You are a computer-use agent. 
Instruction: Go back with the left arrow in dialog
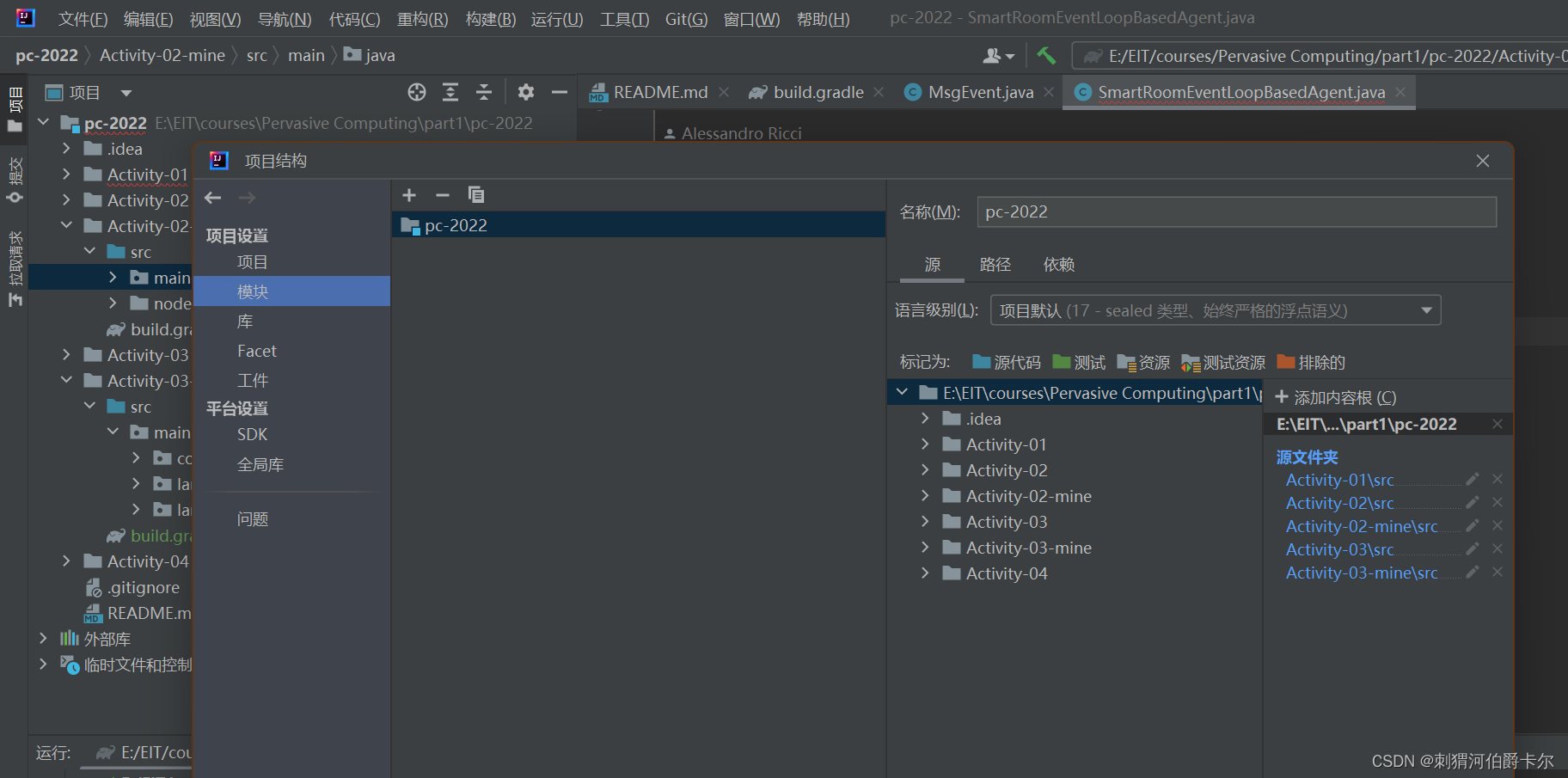click(213, 198)
